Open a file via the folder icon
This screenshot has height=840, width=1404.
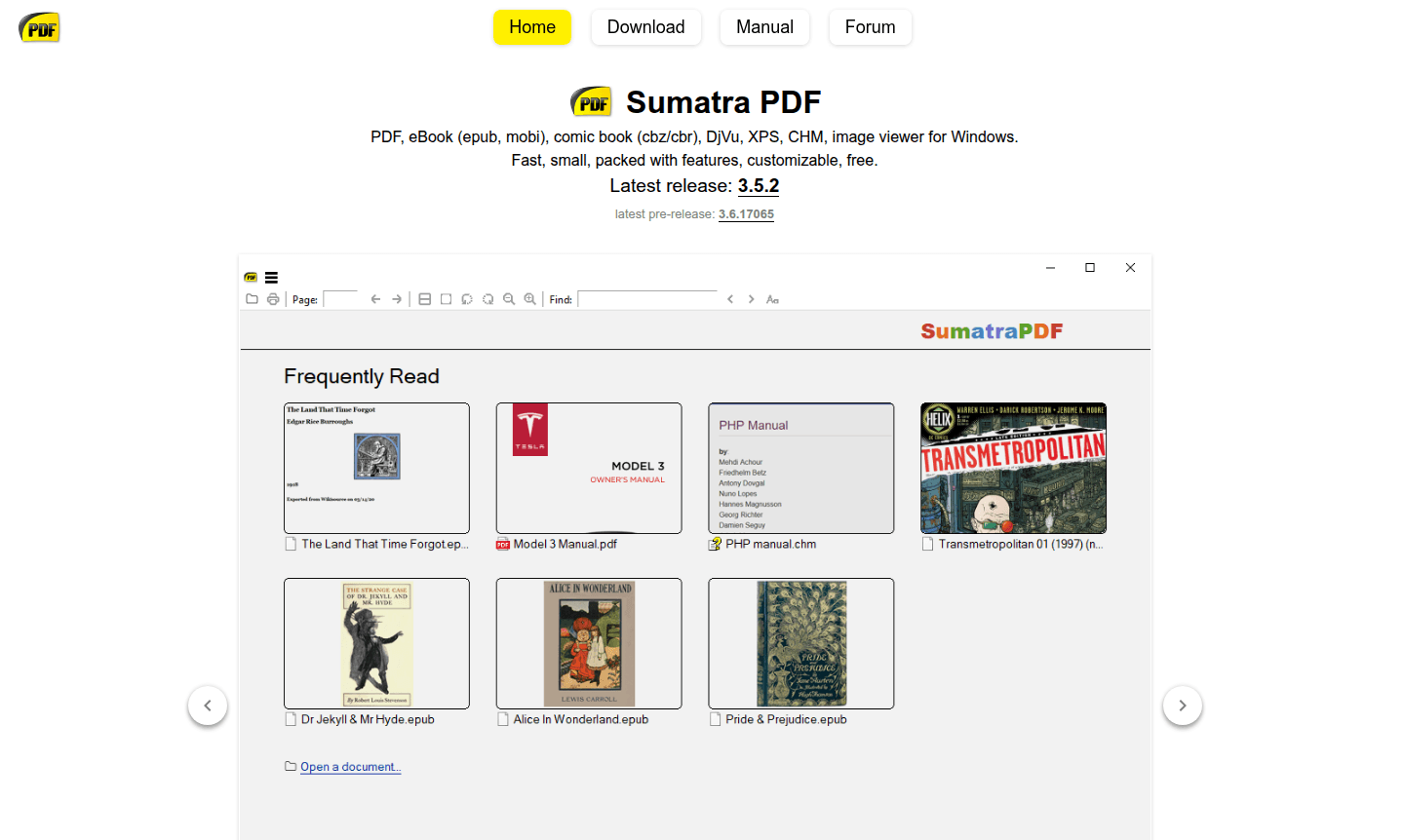pyautogui.click(x=253, y=298)
